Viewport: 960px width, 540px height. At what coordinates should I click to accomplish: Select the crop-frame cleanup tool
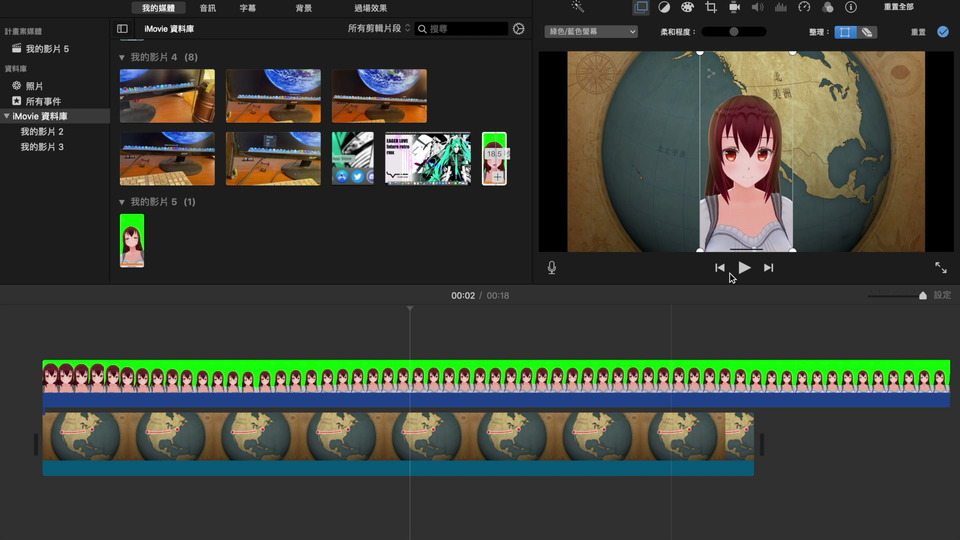pos(845,32)
